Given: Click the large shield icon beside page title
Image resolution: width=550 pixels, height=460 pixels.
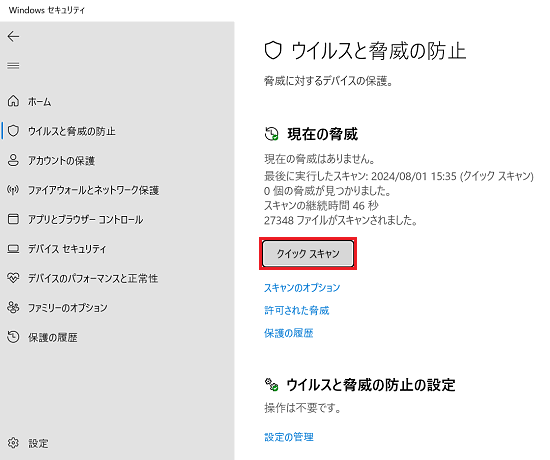Looking at the screenshot, I should tap(273, 51).
